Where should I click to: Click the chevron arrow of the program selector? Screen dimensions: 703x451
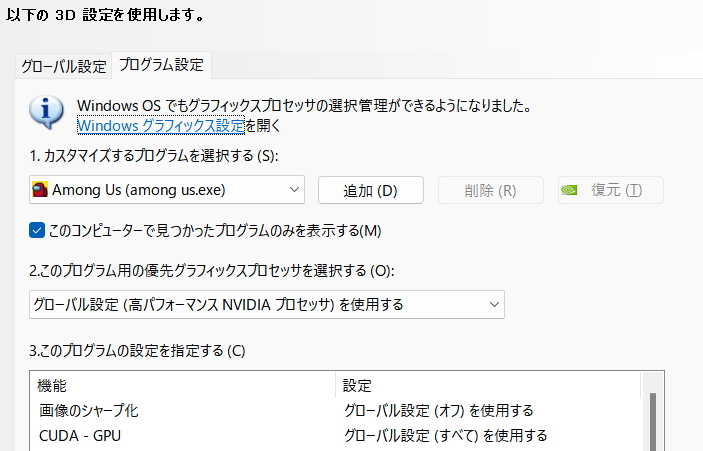(x=294, y=190)
